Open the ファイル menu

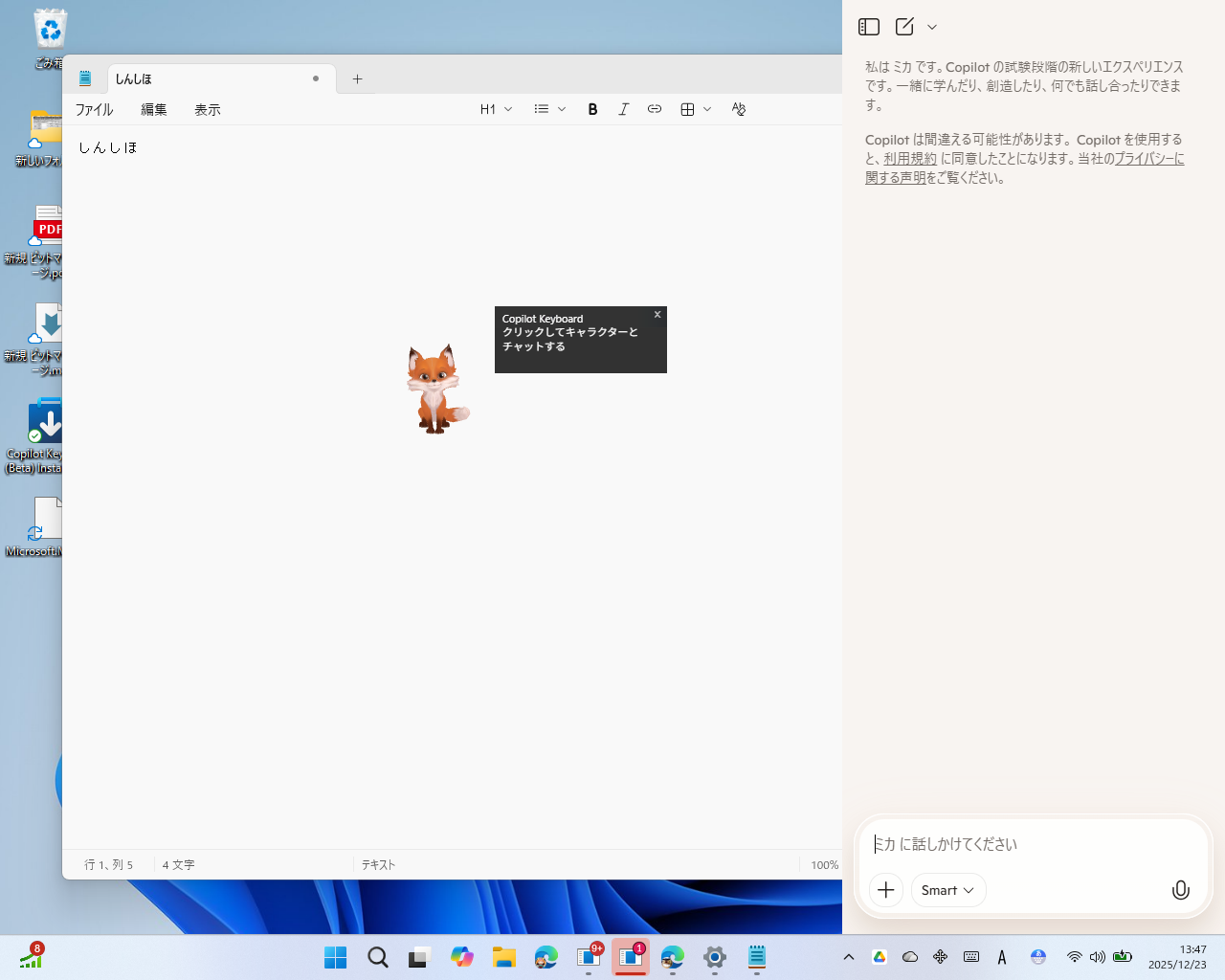coord(93,109)
